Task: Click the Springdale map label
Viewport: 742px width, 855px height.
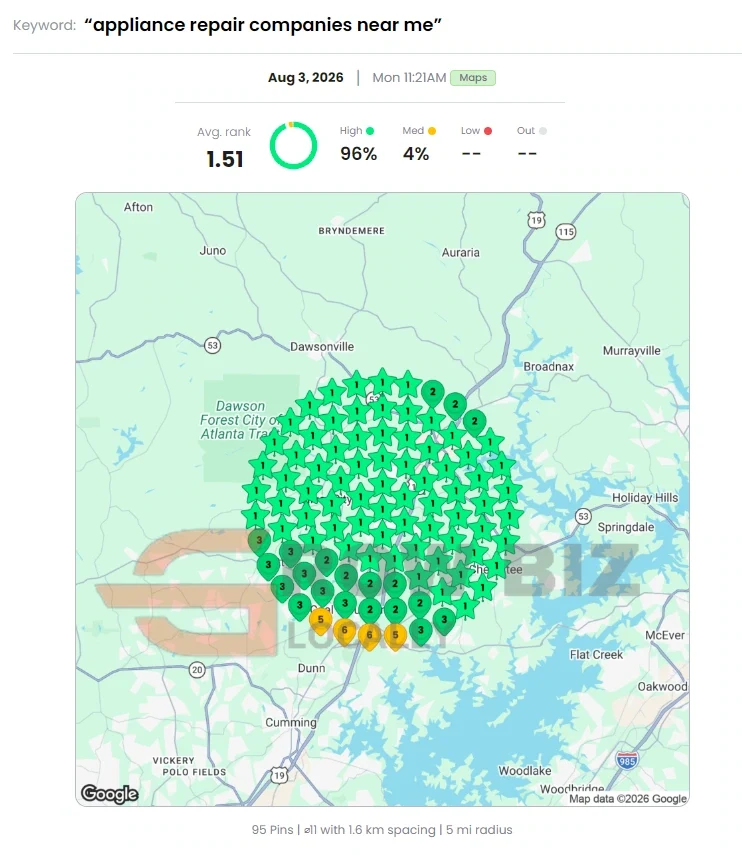Action: click(626, 527)
